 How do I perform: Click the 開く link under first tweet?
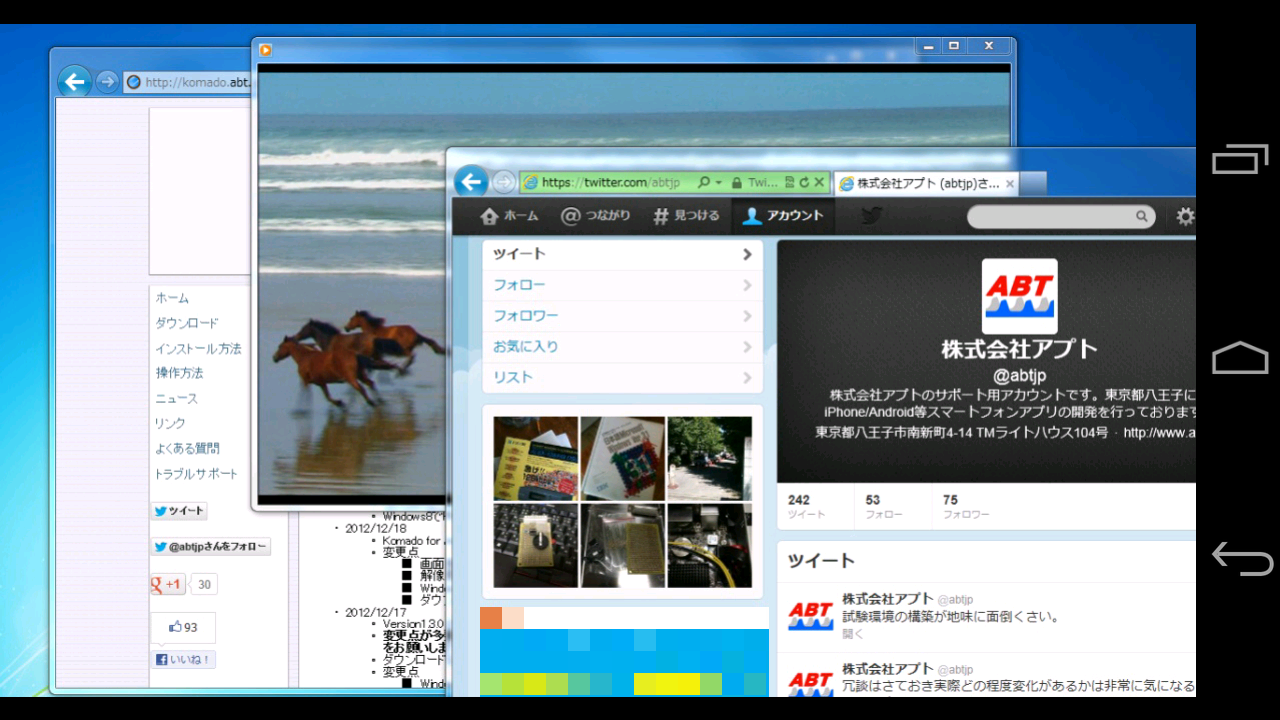point(853,634)
